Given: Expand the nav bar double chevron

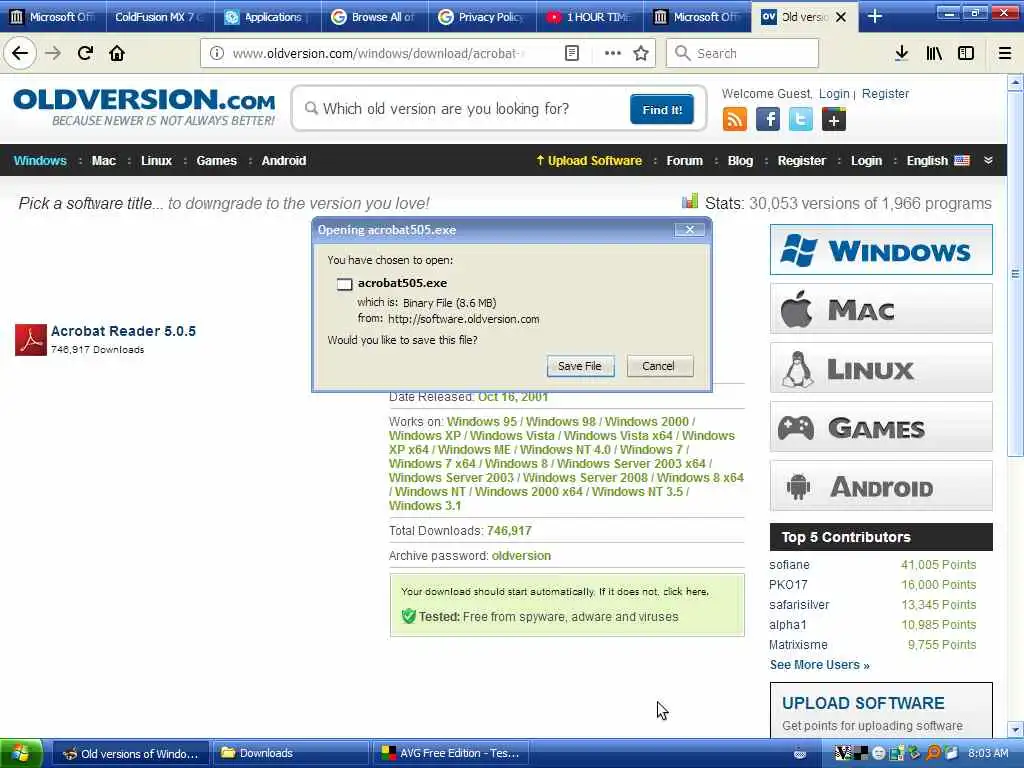Looking at the screenshot, I should [x=988, y=161].
